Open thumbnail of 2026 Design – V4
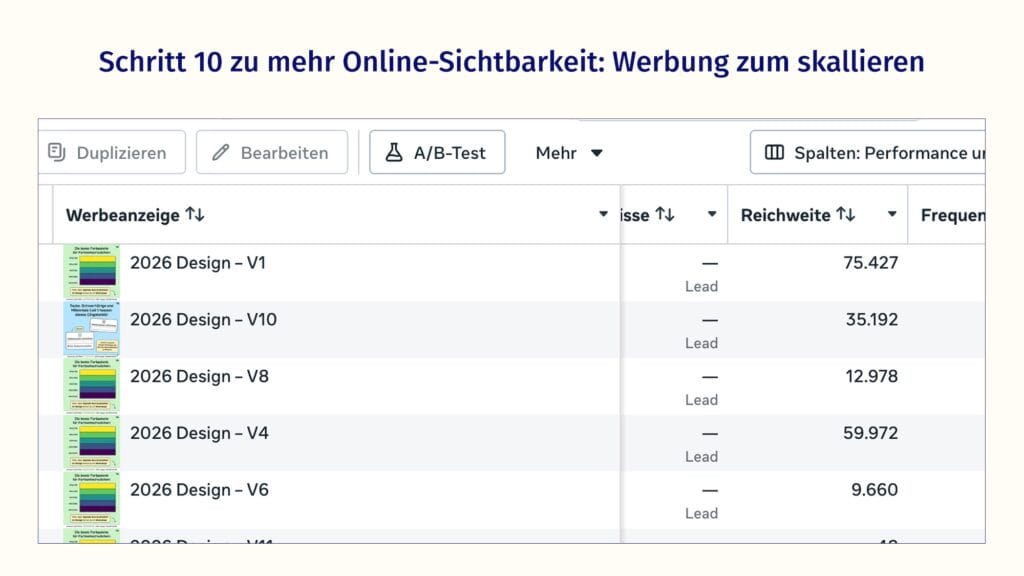The height and width of the screenshot is (576, 1024). point(91,443)
